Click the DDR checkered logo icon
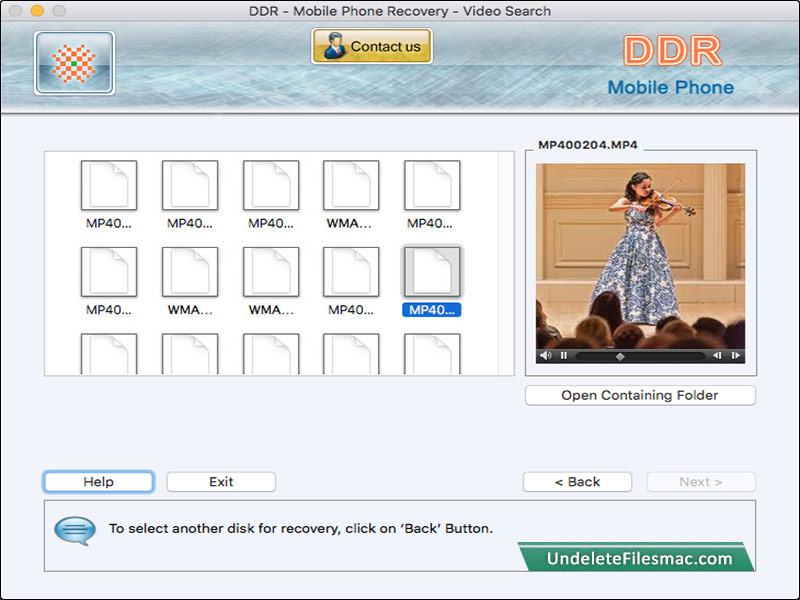This screenshot has height=600, width=800. tap(74, 63)
